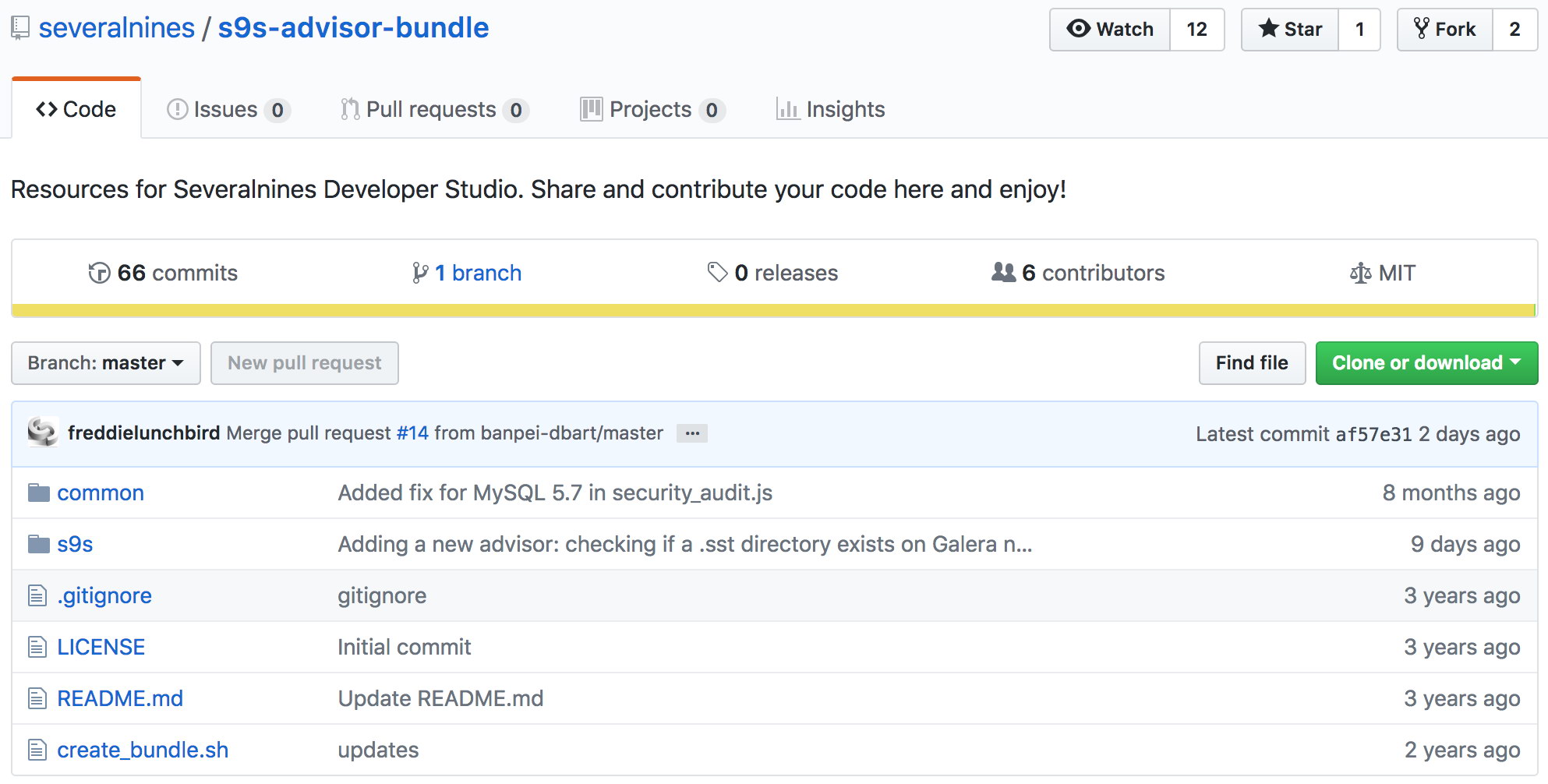Open the Insights tab
This screenshot has height=784, width=1548.
[830, 110]
